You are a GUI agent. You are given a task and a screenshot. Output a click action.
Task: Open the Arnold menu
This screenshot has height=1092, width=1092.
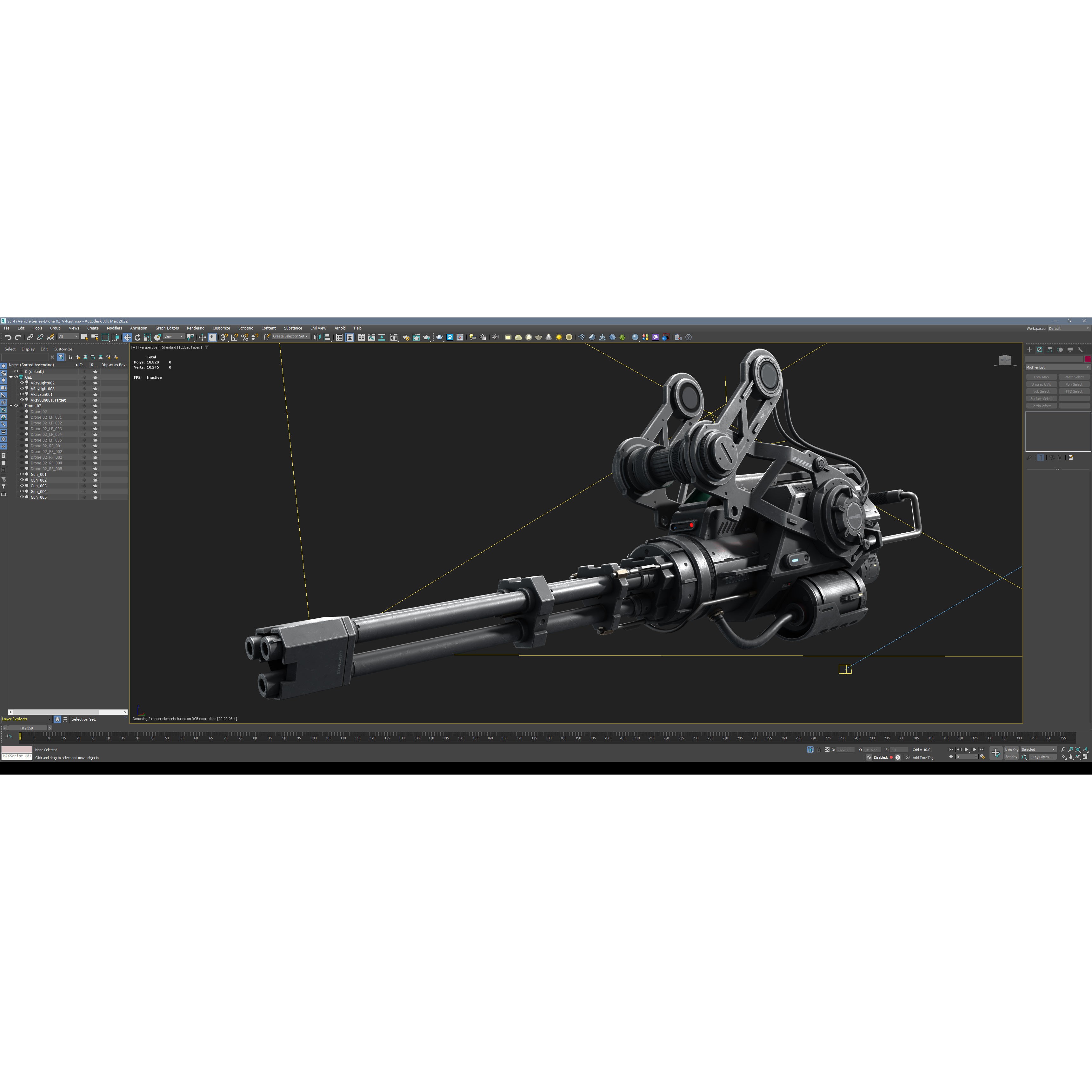(340, 328)
